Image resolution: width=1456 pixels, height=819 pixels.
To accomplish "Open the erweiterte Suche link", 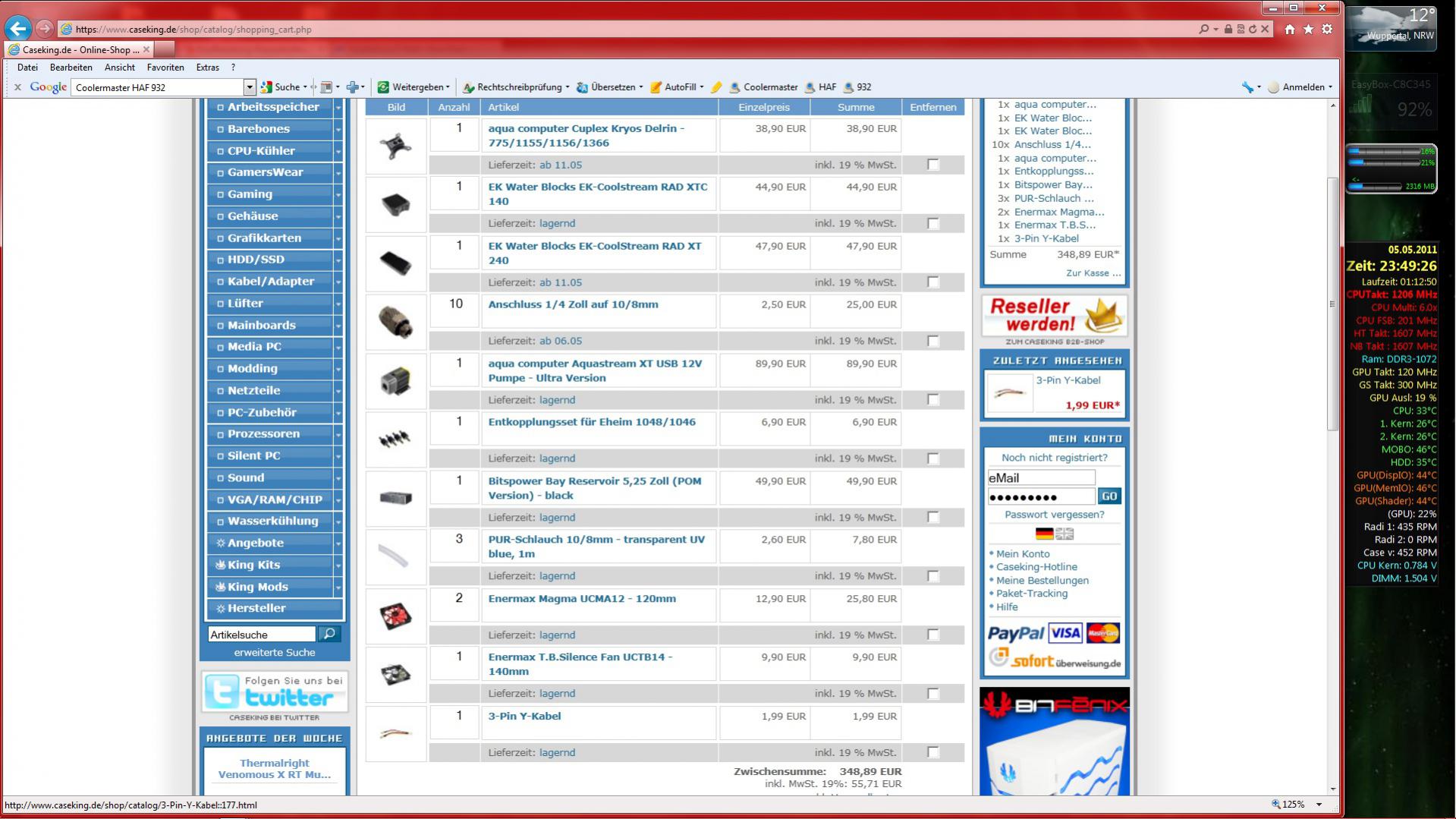I will pos(275,653).
